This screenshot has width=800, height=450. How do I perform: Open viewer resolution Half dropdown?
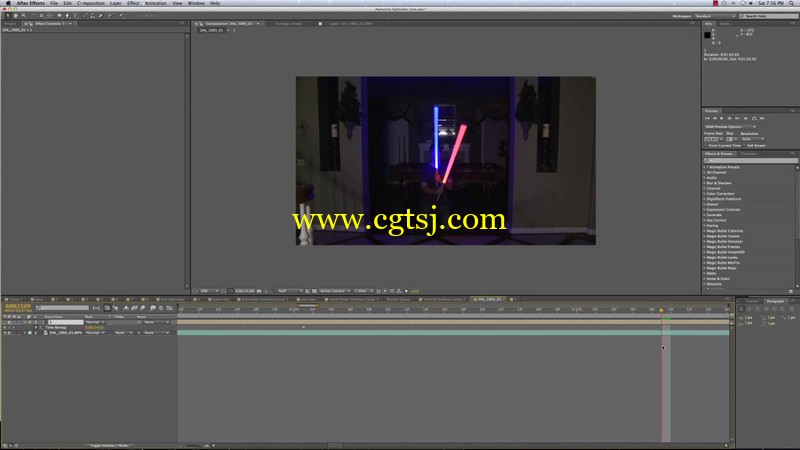point(290,291)
